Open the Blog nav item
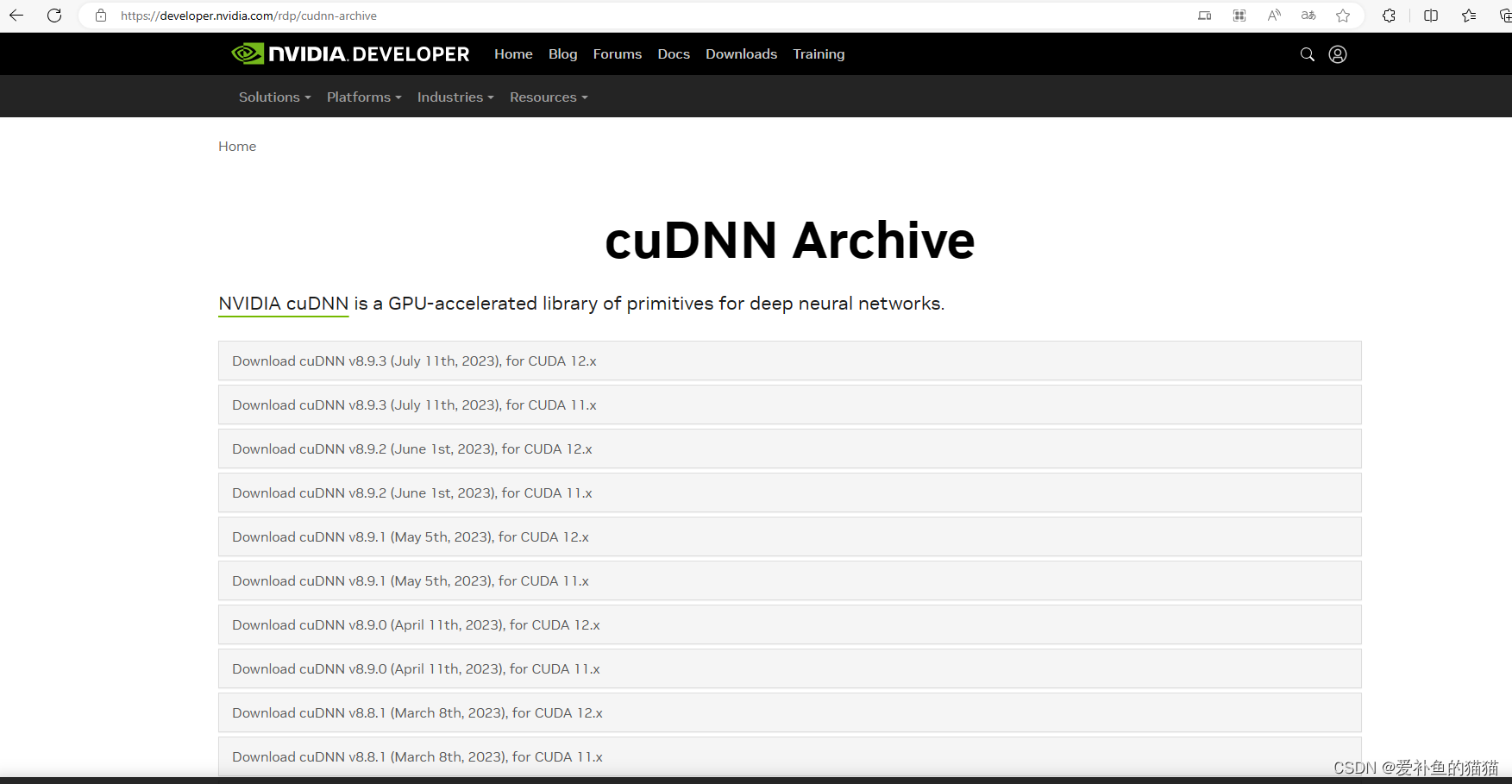Image resolution: width=1512 pixels, height=784 pixels. tap(562, 53)
